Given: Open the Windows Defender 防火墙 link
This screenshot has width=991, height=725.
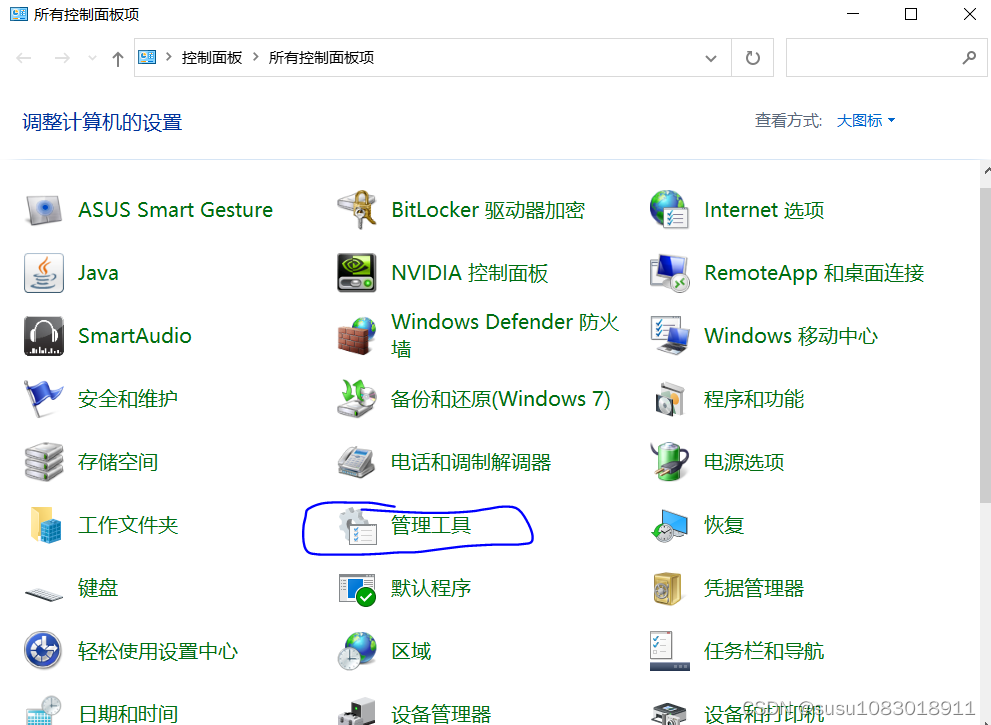Looking at the screenshot, I should click(x=504, y=334).
